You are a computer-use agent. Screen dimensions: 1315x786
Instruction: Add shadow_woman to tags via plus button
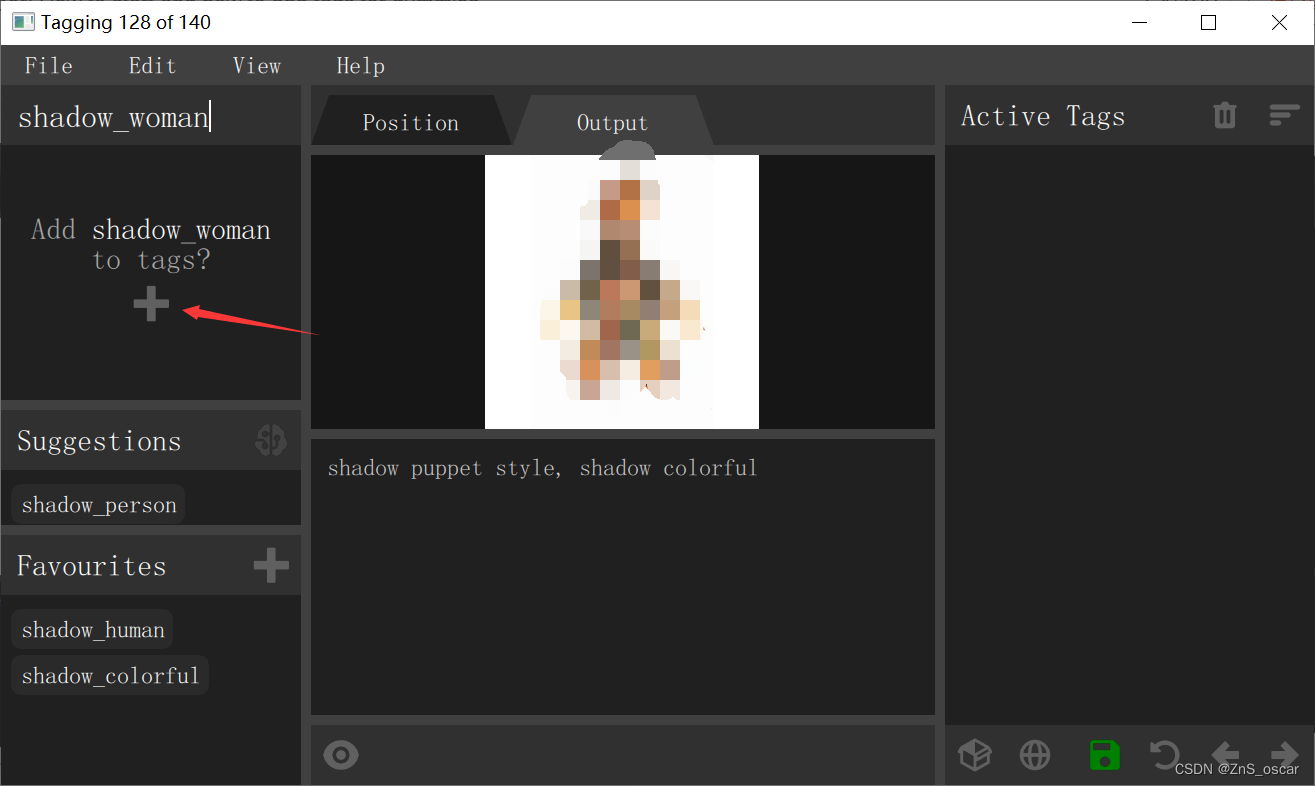(x=151, y=304)
